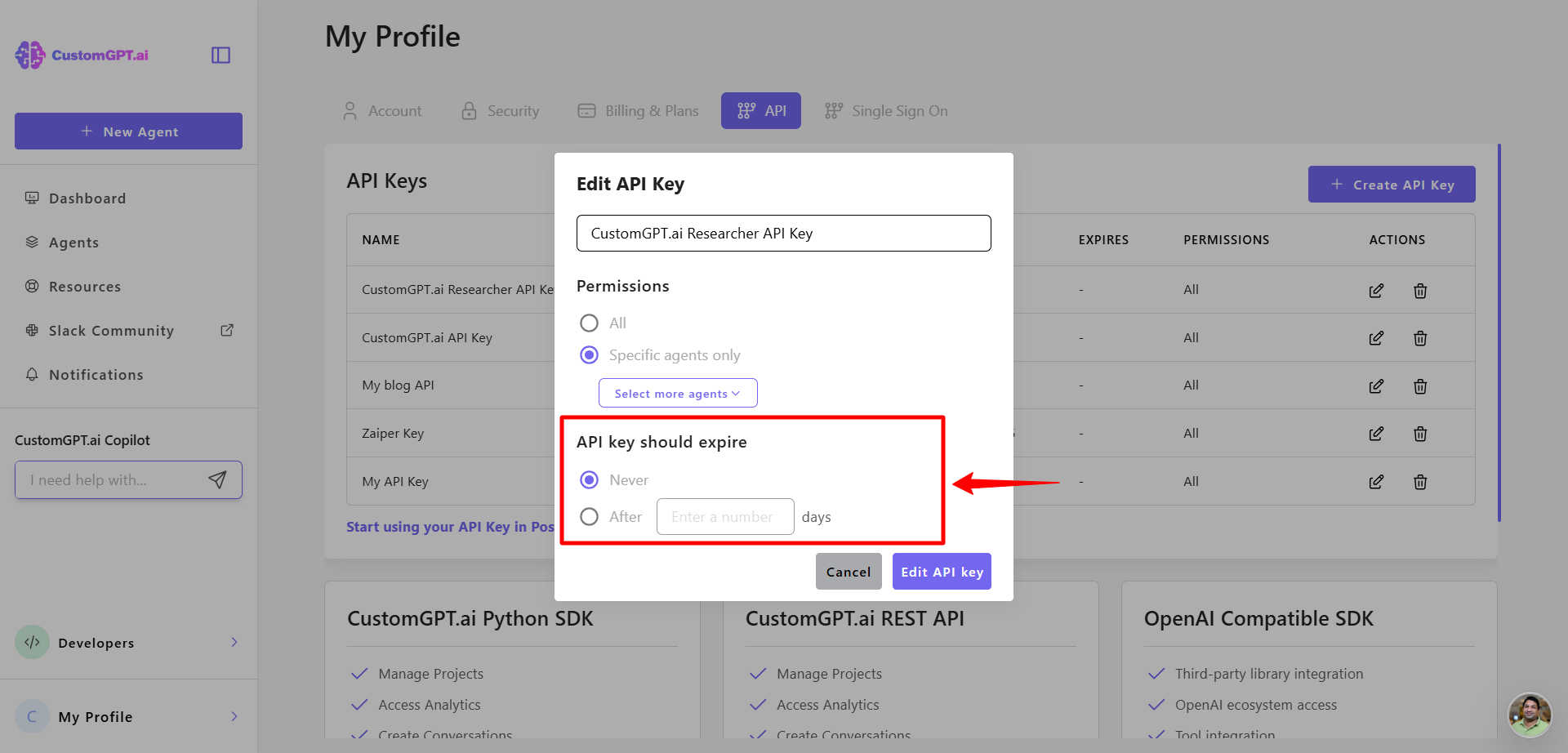
Task: Expand the My Profile menu chevron
Action: click(234, 716)
